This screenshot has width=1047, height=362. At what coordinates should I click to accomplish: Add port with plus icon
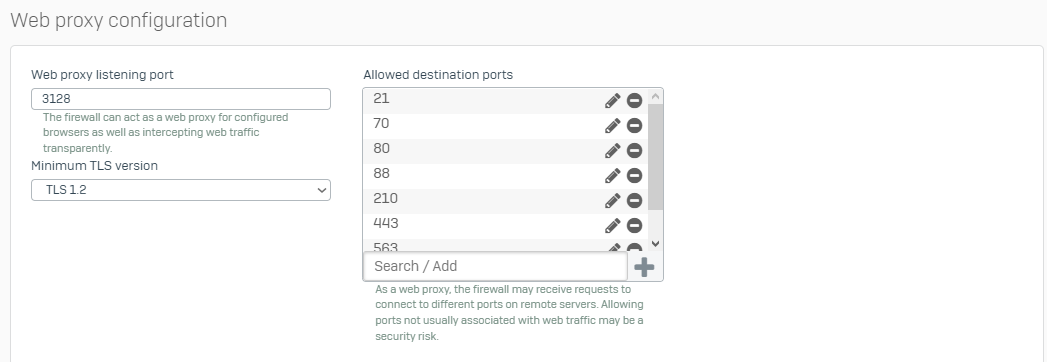click(x=644, y=267)
